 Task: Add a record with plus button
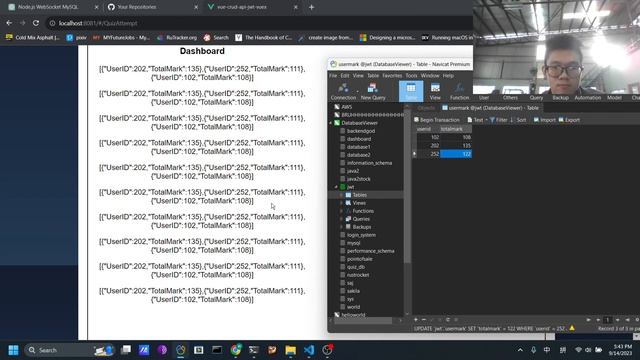click(416, 320)
